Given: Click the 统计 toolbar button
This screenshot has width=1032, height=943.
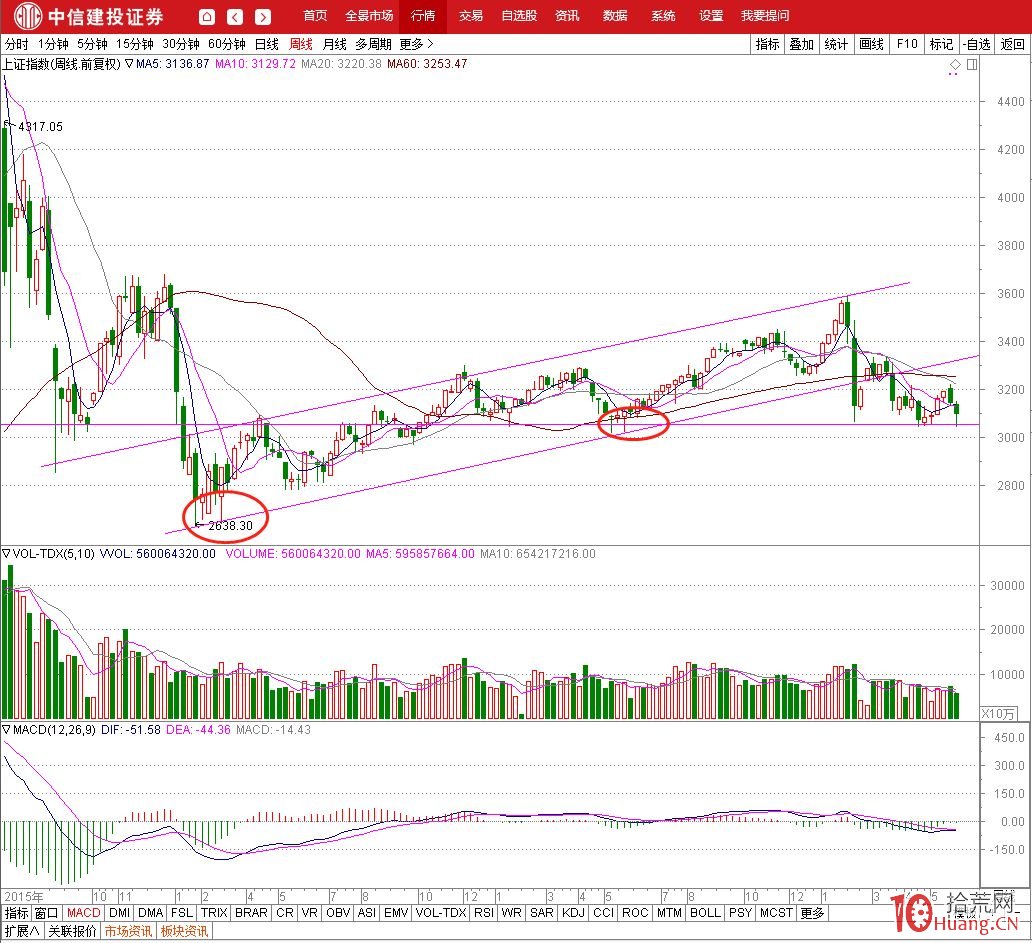Looking at the screenshot, I should 836,44.
